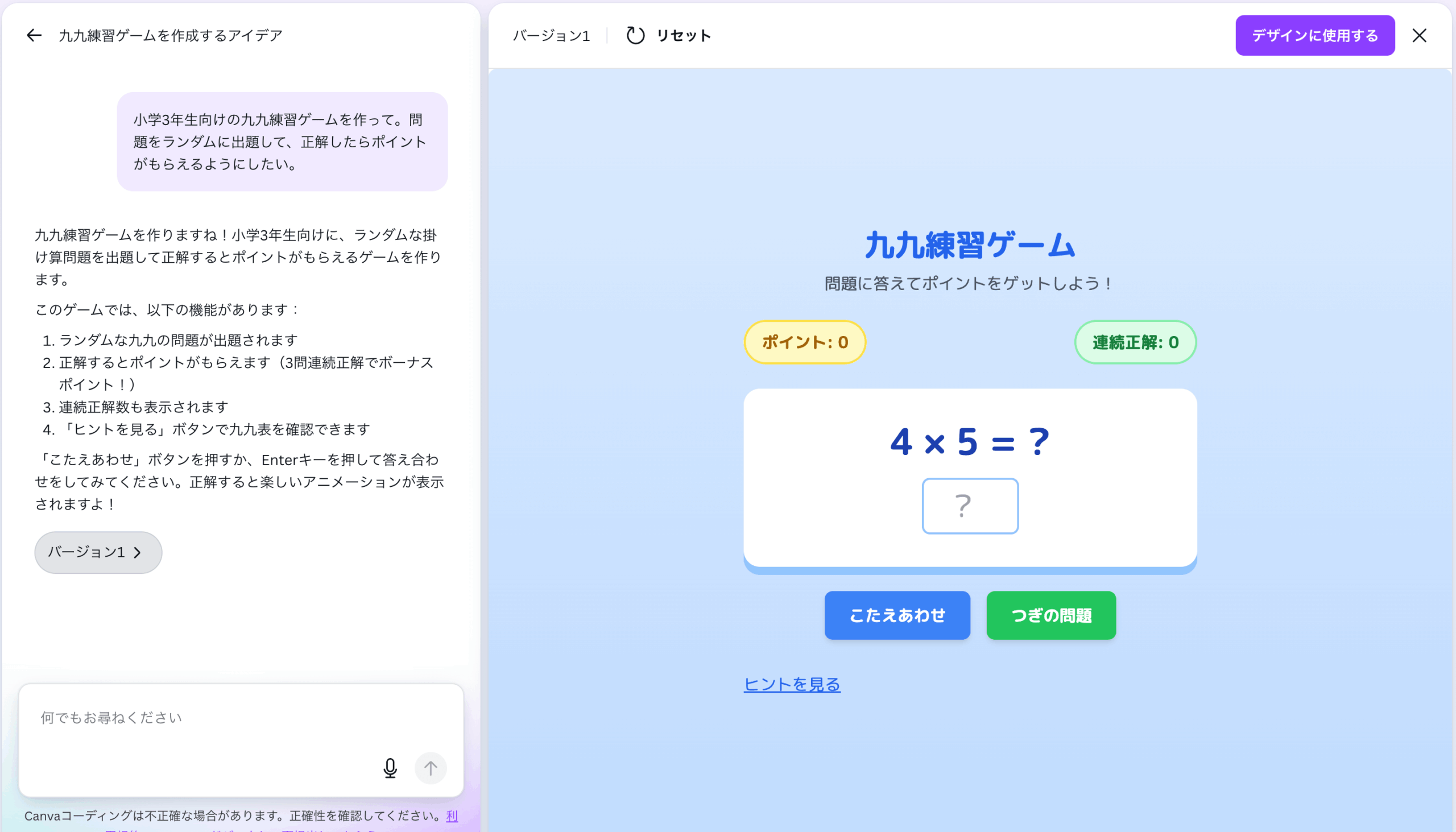
Task: Click the reset circular arrow icon
Action: point(635,35)
